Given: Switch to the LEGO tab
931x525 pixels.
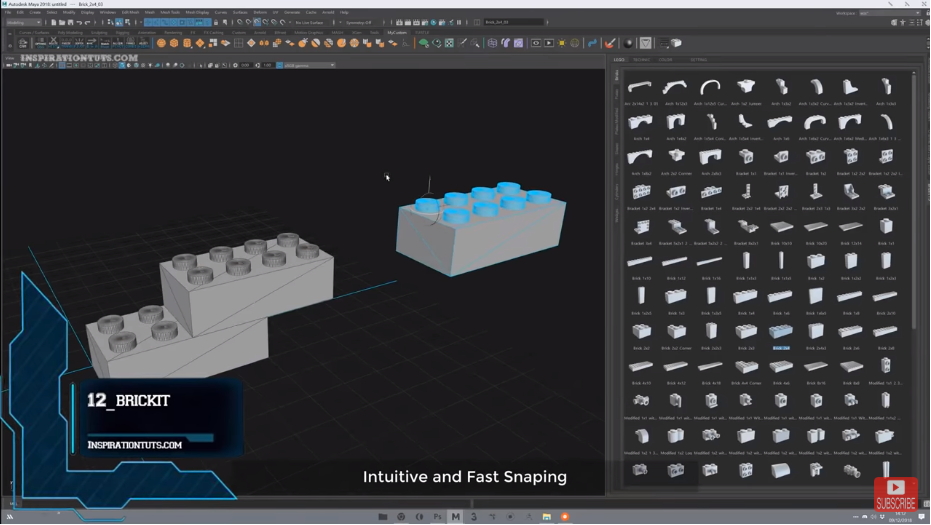Looking at the screenshot, I should [x=619, y=60].
